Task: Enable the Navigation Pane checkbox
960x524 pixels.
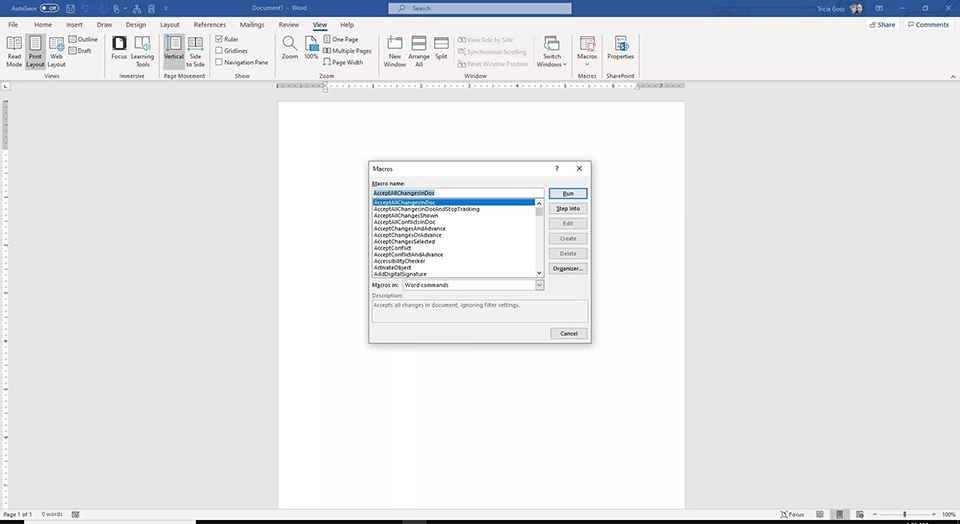Action: pyautogui.click(x=219, y=62)
